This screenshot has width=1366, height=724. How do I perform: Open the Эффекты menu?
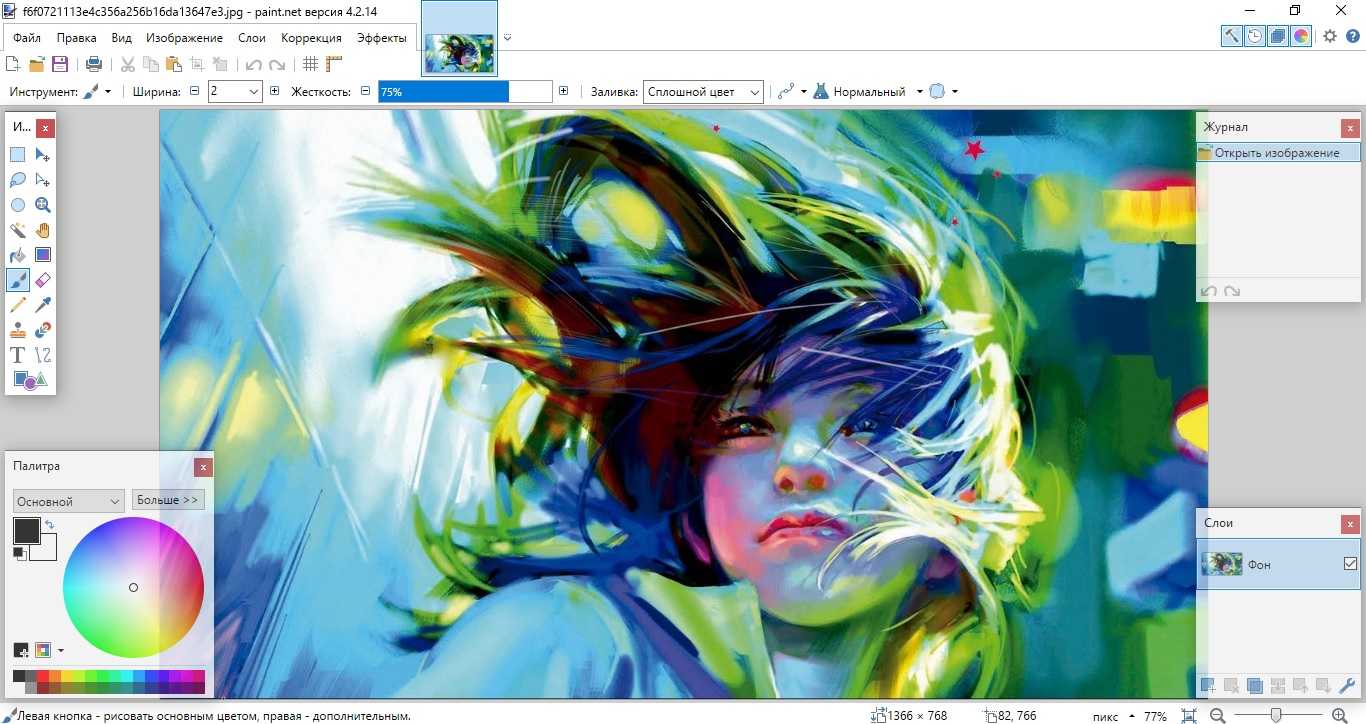382,38
